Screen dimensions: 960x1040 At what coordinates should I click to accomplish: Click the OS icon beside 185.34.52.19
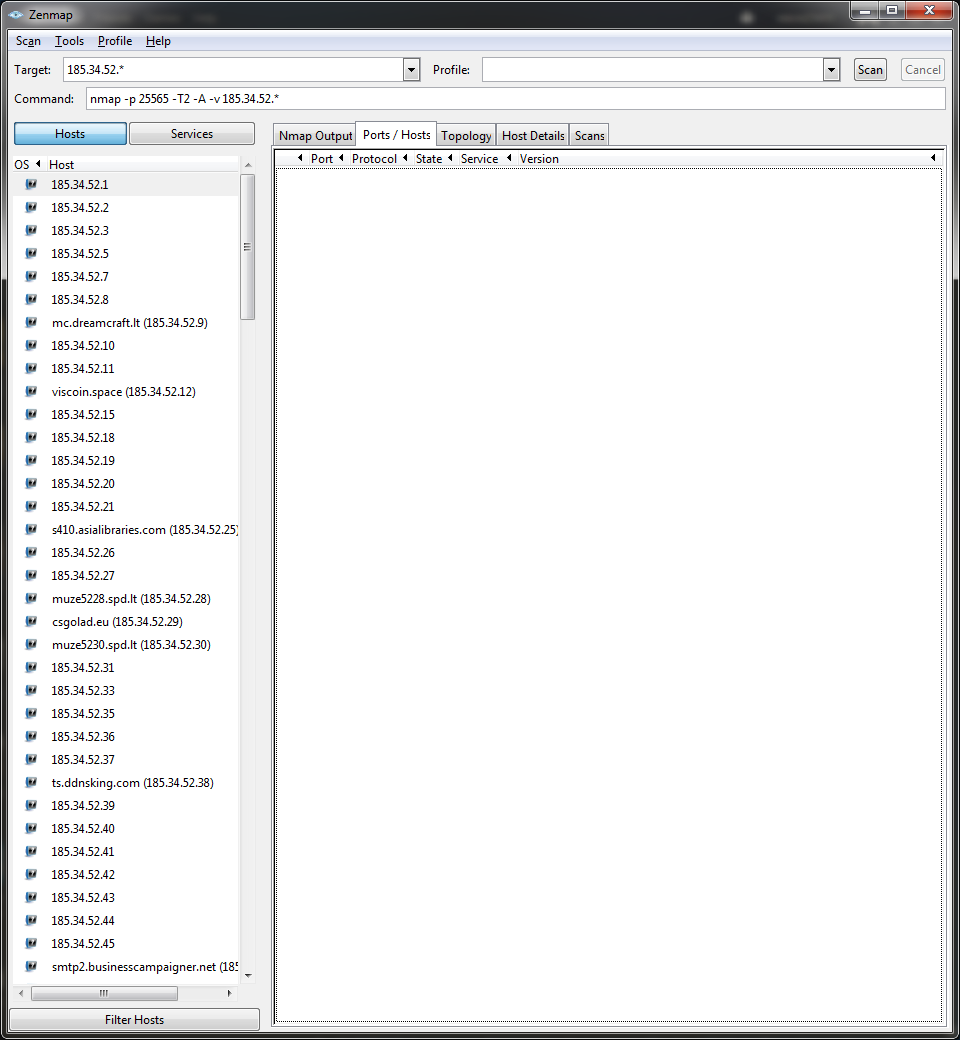coord(31,460)
